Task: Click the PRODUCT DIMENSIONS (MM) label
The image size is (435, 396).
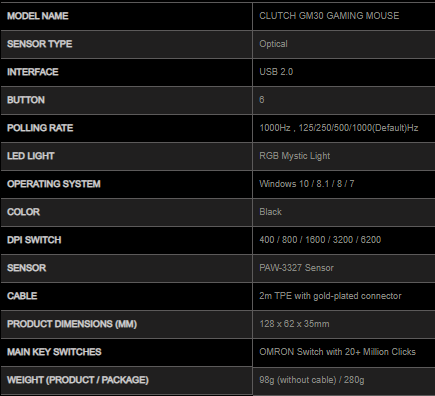Action: click(x=72, y=324)
